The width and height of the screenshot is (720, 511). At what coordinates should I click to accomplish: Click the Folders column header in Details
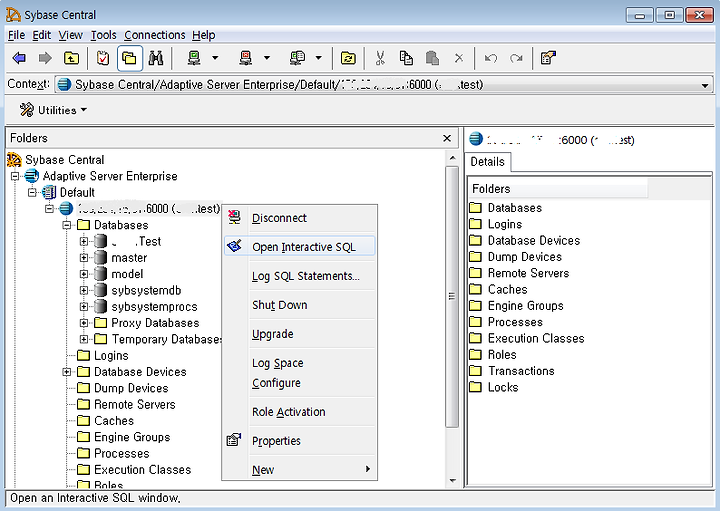(x=558, y=189)
